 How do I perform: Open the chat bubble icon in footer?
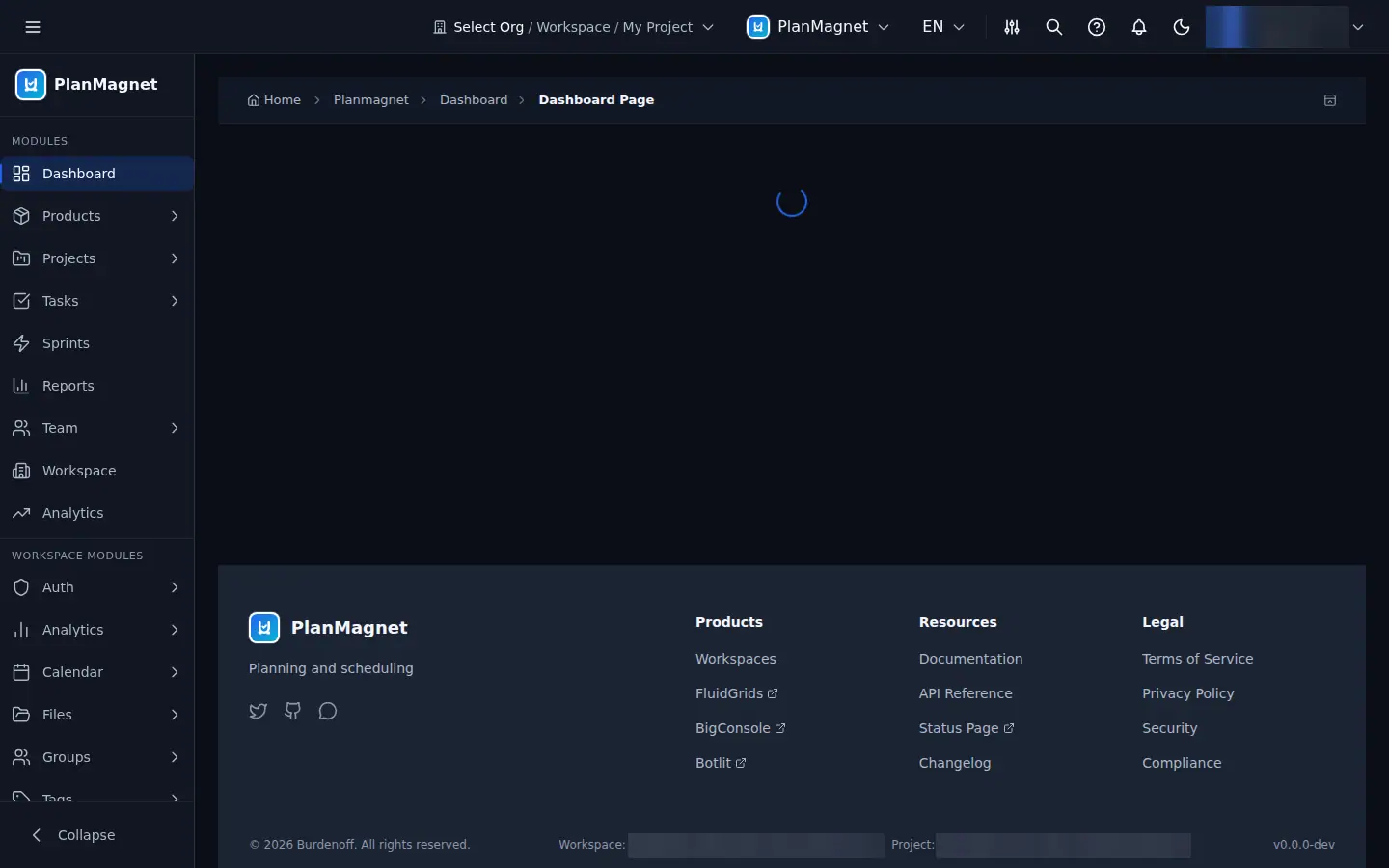[328, 711]
